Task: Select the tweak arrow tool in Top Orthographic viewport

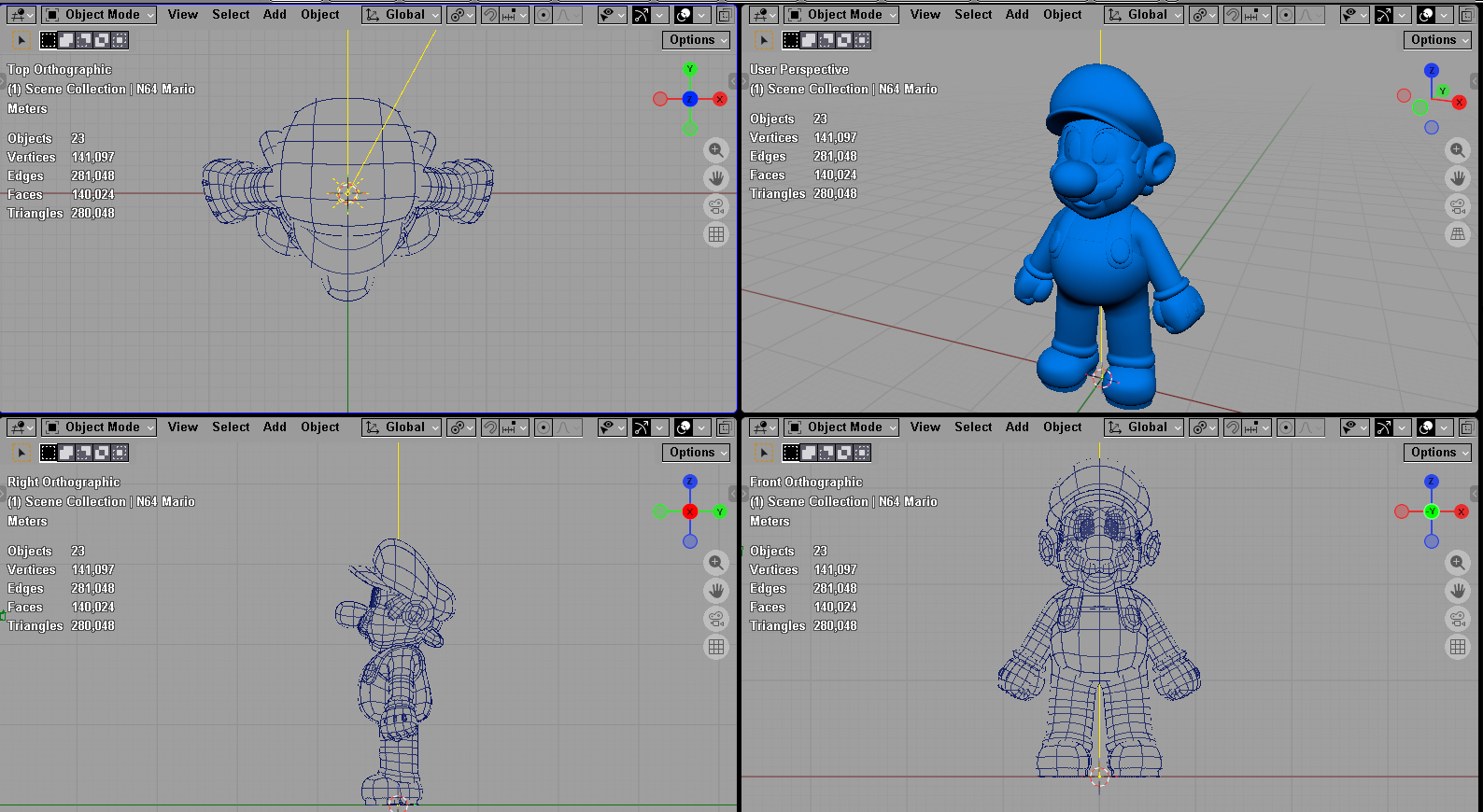Action: (x=21, y=40)
